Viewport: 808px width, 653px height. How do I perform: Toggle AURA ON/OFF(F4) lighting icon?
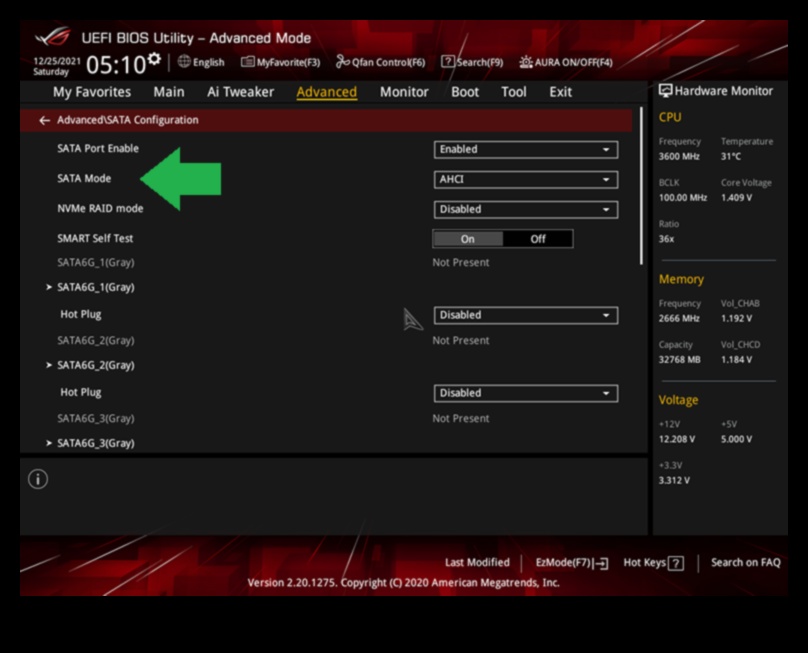[x=526, y=62]
